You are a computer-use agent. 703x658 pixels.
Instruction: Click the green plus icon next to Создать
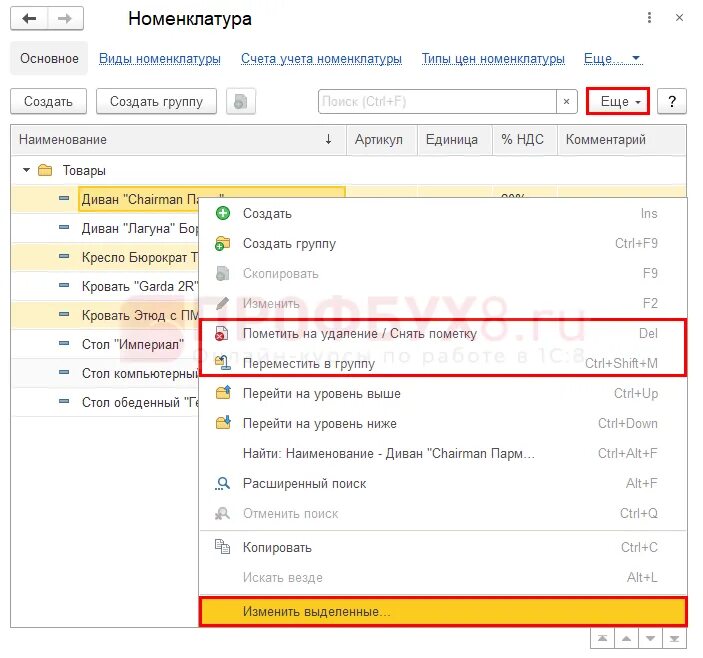coord(223,213)
